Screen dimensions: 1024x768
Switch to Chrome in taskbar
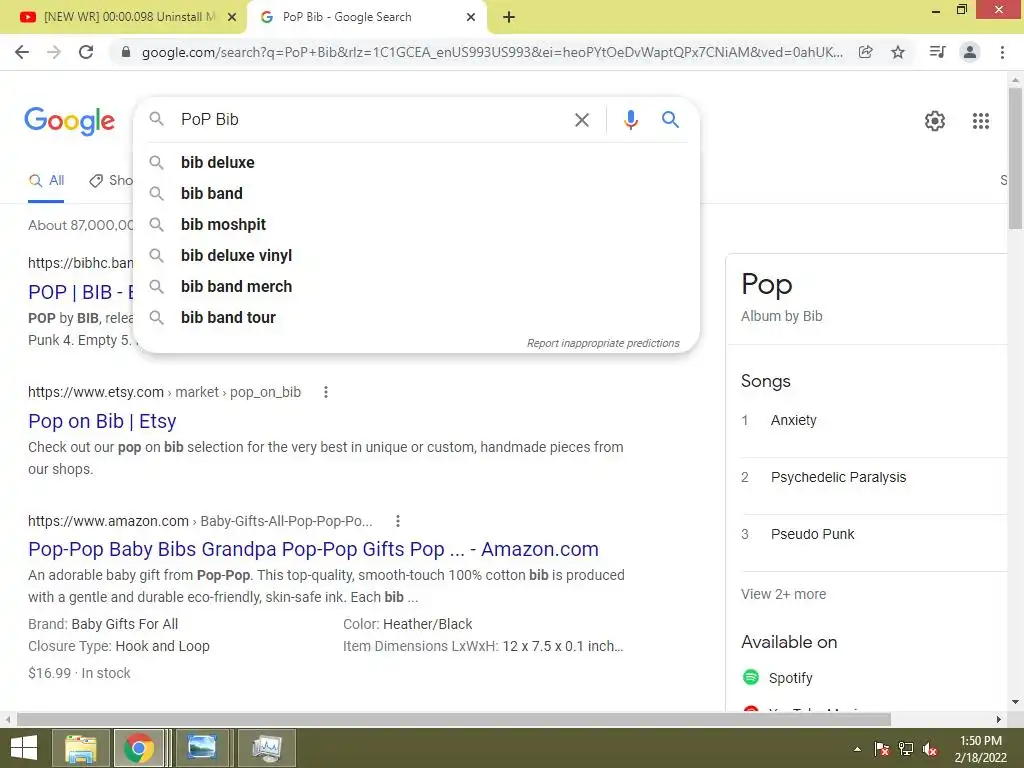coord(138,748)
